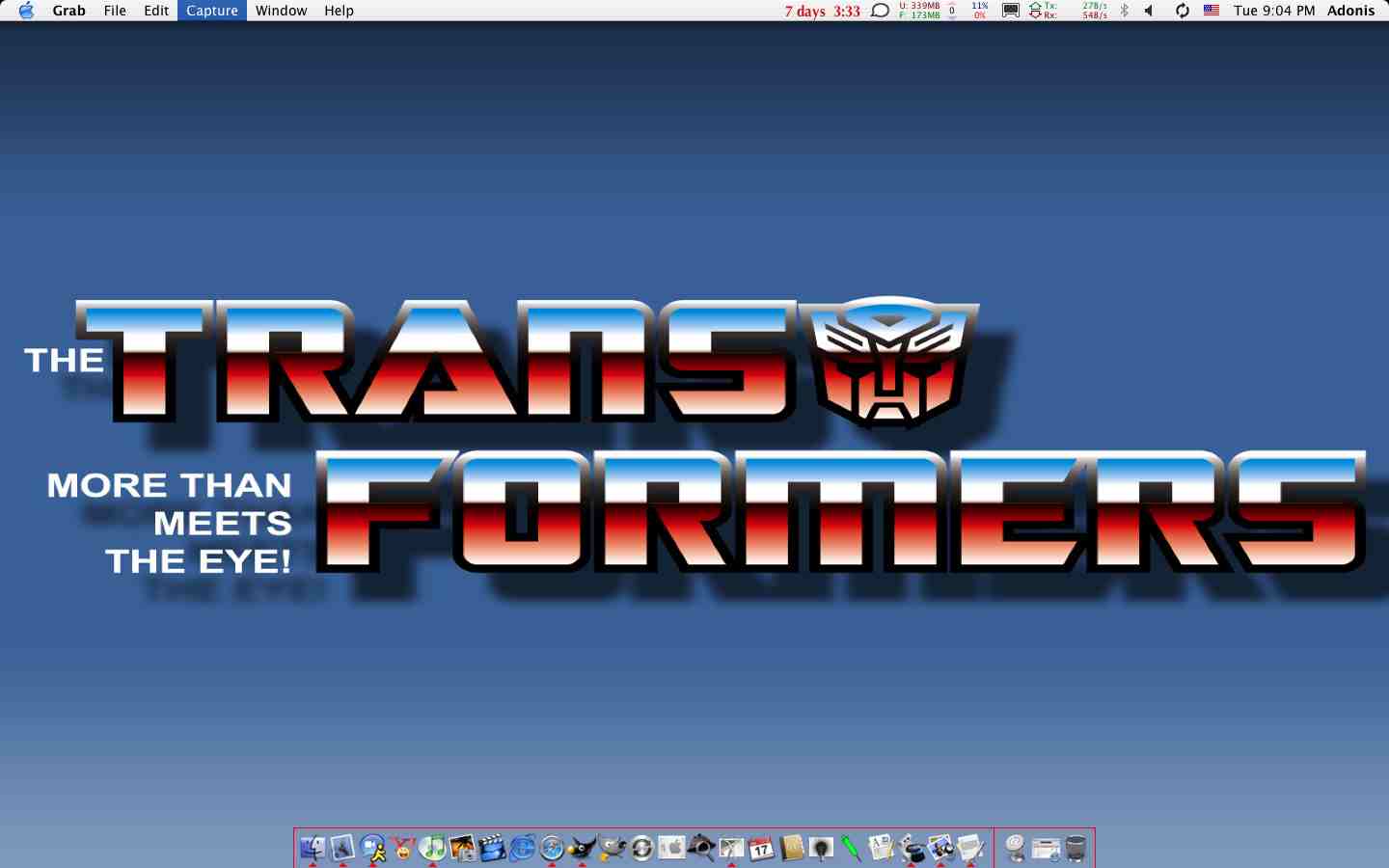The height and width of the screenshot is (868, 1389).
Task: Open the Edit menu
Action: [156, 11]
